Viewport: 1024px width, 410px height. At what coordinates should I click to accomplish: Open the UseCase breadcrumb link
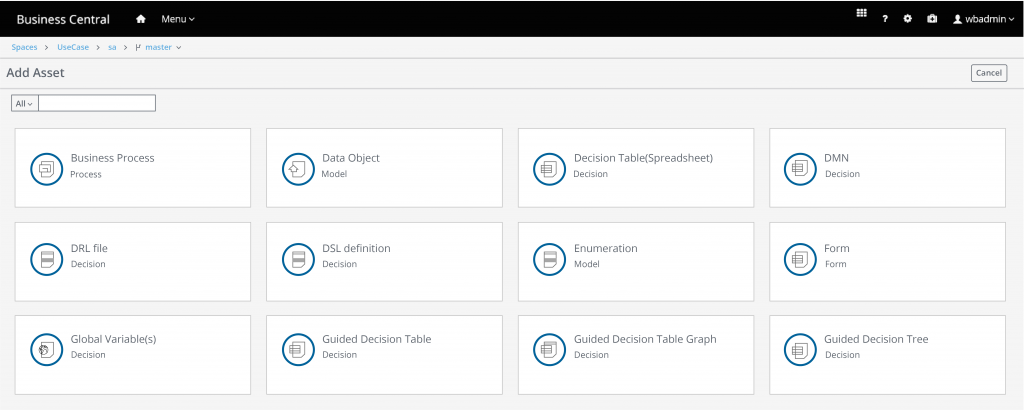click(x=73, y=47)
